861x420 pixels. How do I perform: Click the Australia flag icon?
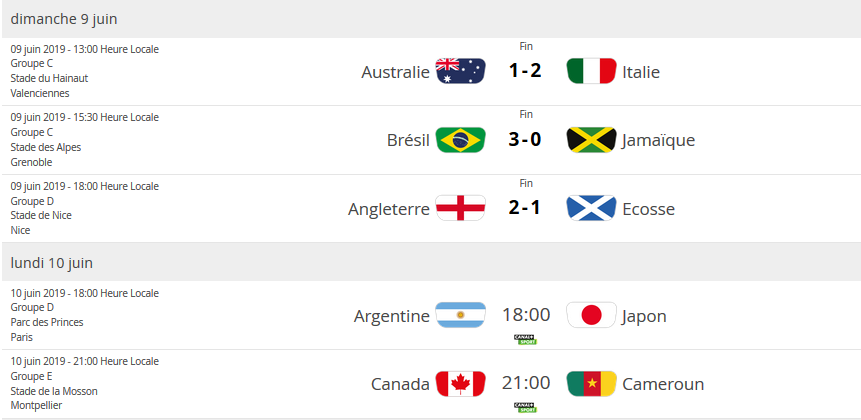[x=461, y=71]
